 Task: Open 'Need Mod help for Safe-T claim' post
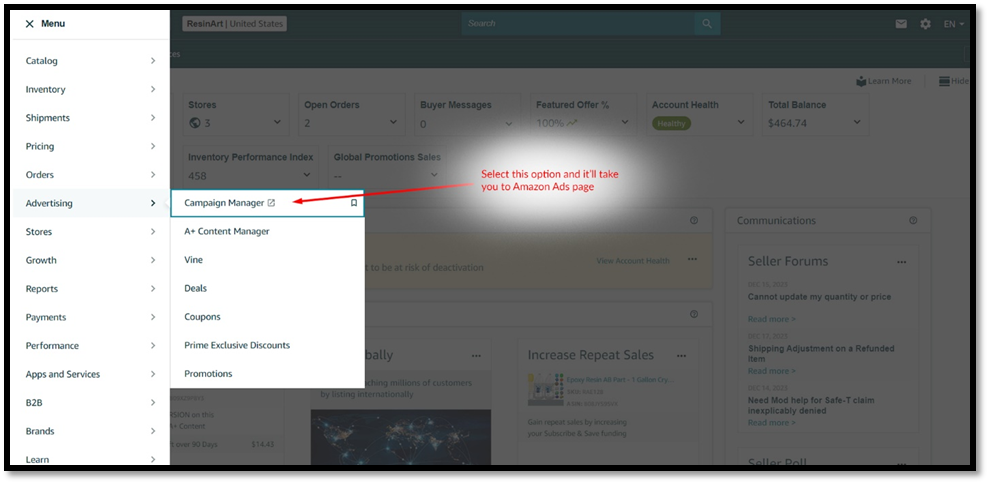811,405
